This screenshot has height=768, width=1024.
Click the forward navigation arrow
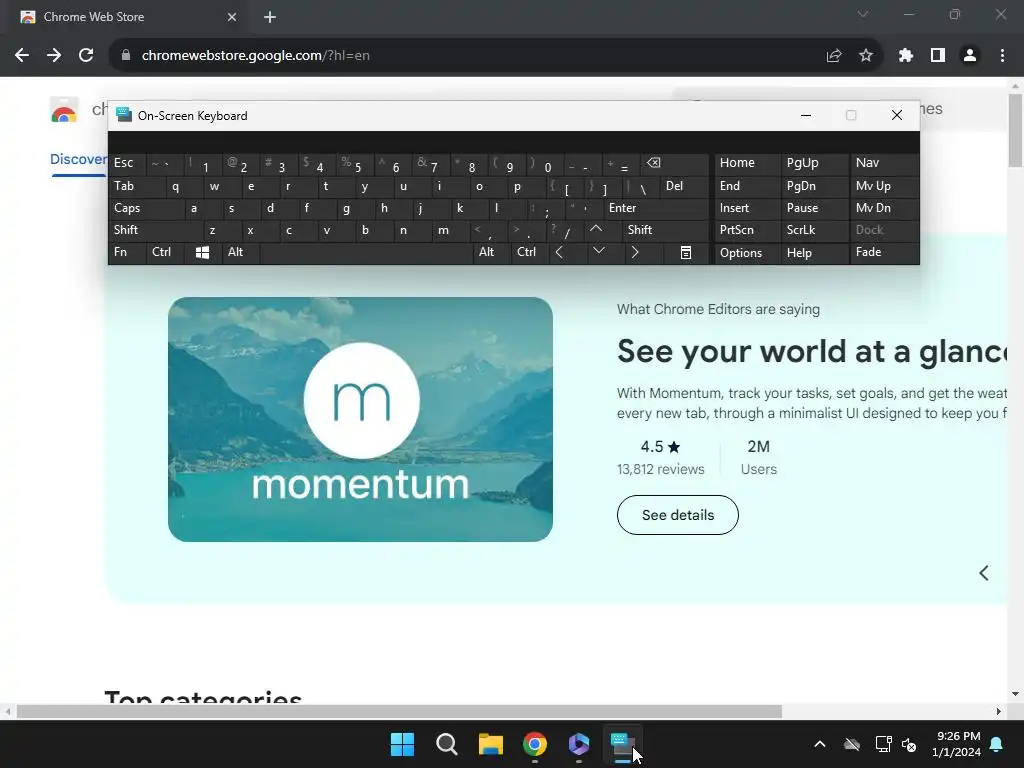click(54, 56)
